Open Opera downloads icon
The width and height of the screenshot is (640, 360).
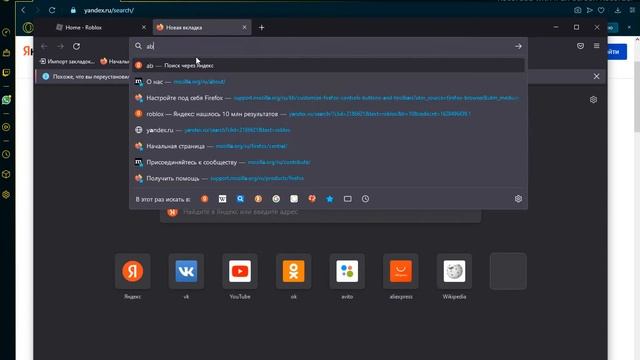pyautogui.click(x=618, y=10)
